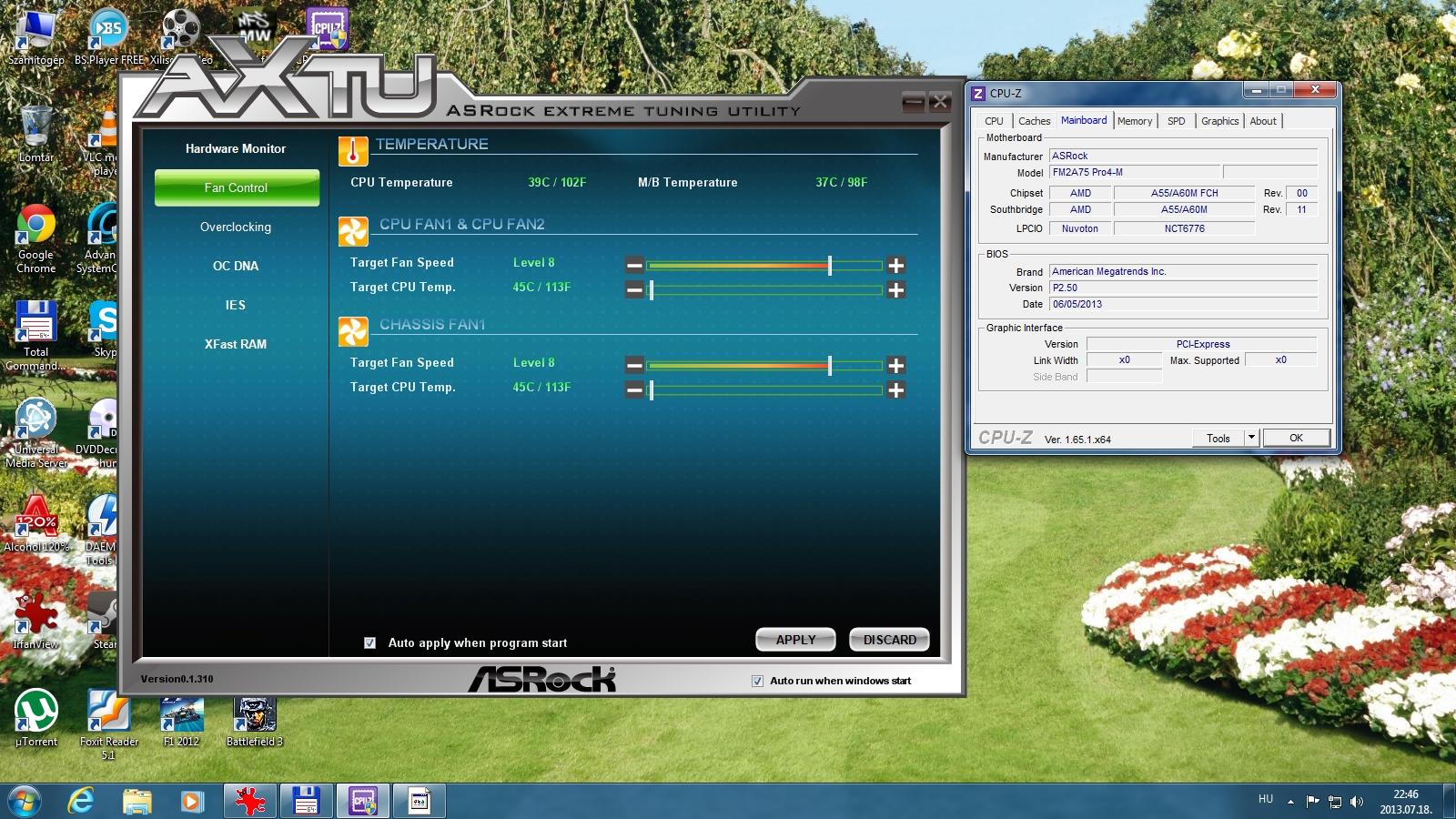Click the APPLY button
The width and height of the screenshot is (1456, 819).
click(x=795, y=640)
